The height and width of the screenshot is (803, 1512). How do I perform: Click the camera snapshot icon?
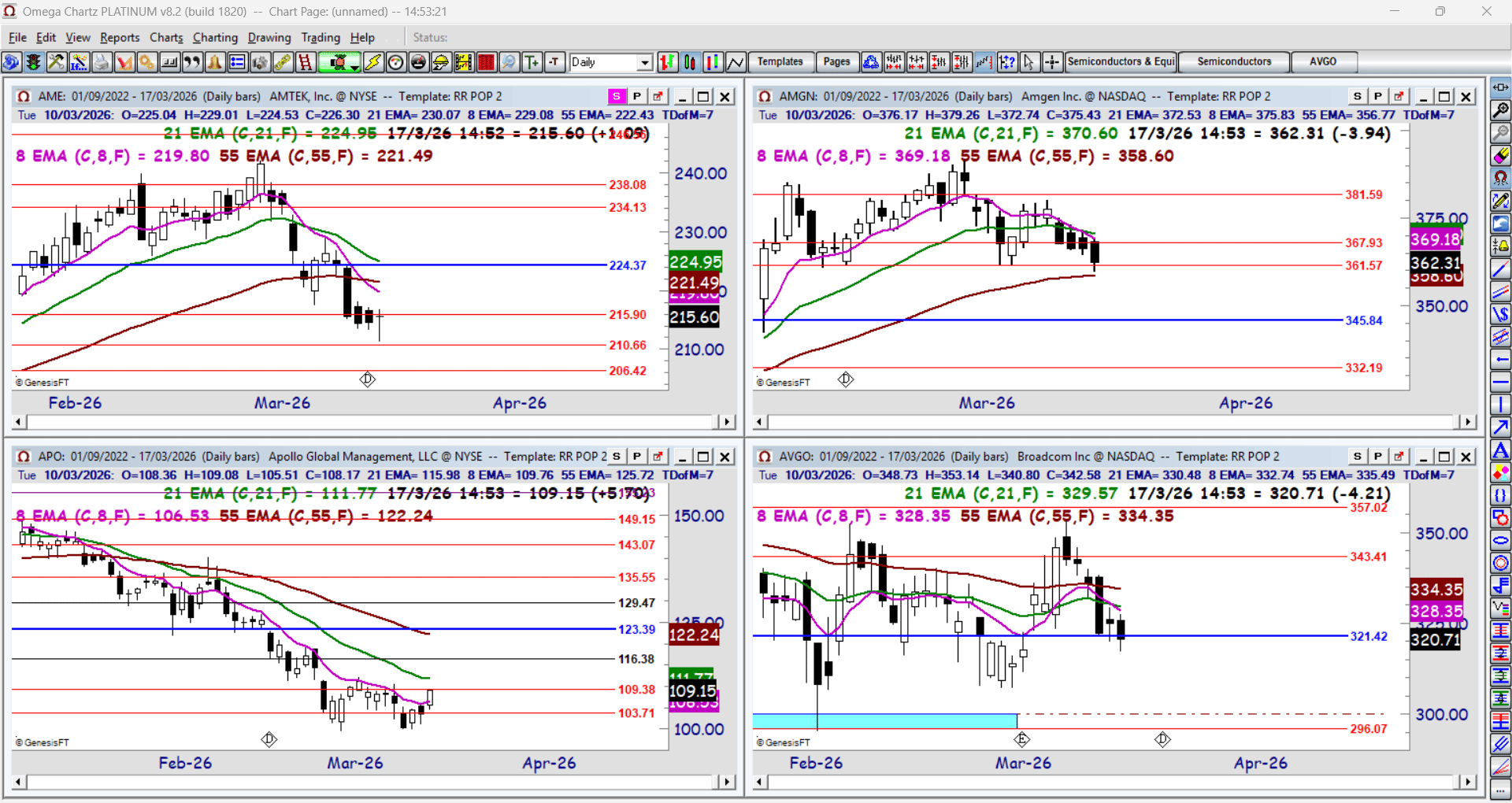click(x=260, y=62)
